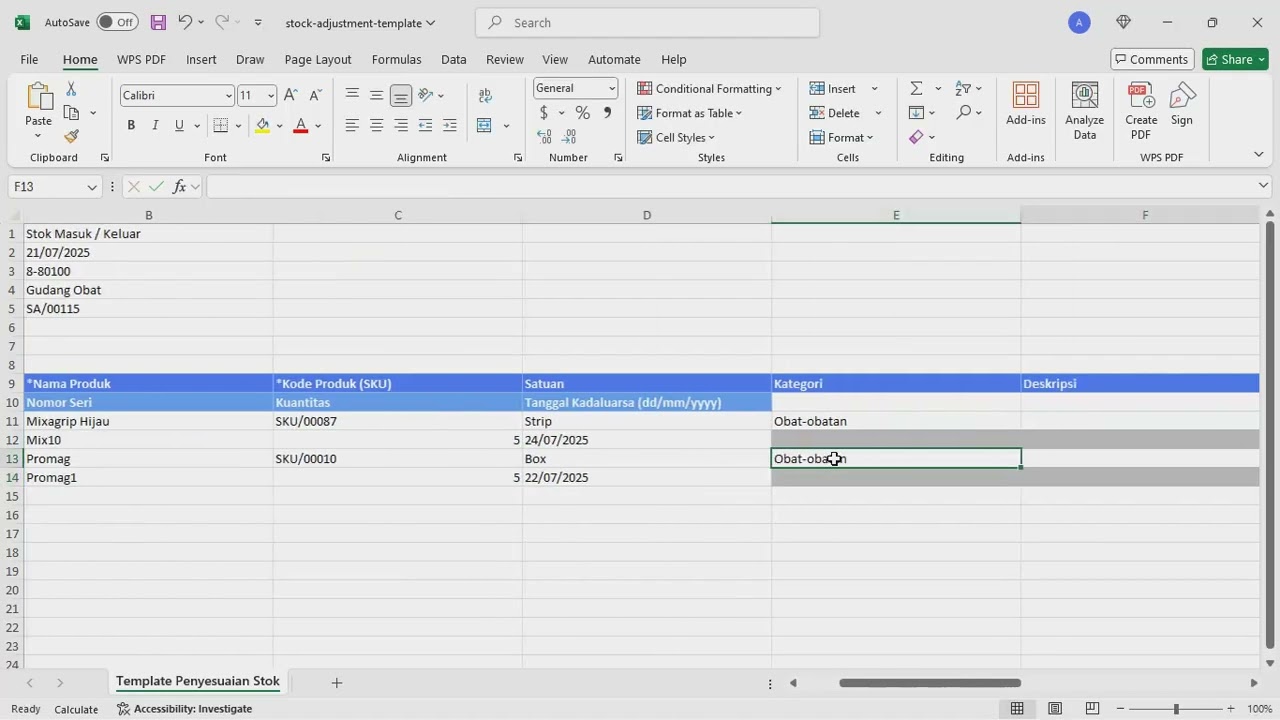Click the Sign icon in WPS PDF group
This screenshot has width=1280, height=720.
(x=1182, y=104)
